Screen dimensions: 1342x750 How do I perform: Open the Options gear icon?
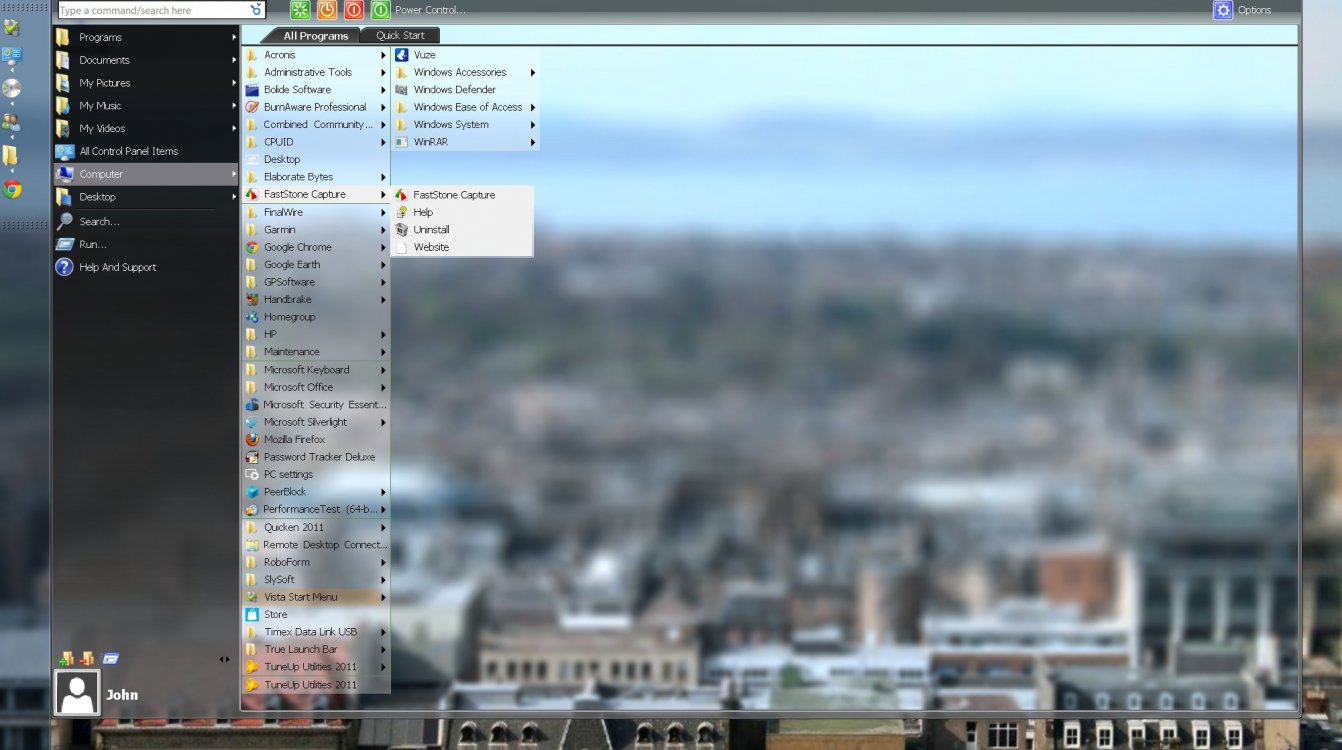1223,10
